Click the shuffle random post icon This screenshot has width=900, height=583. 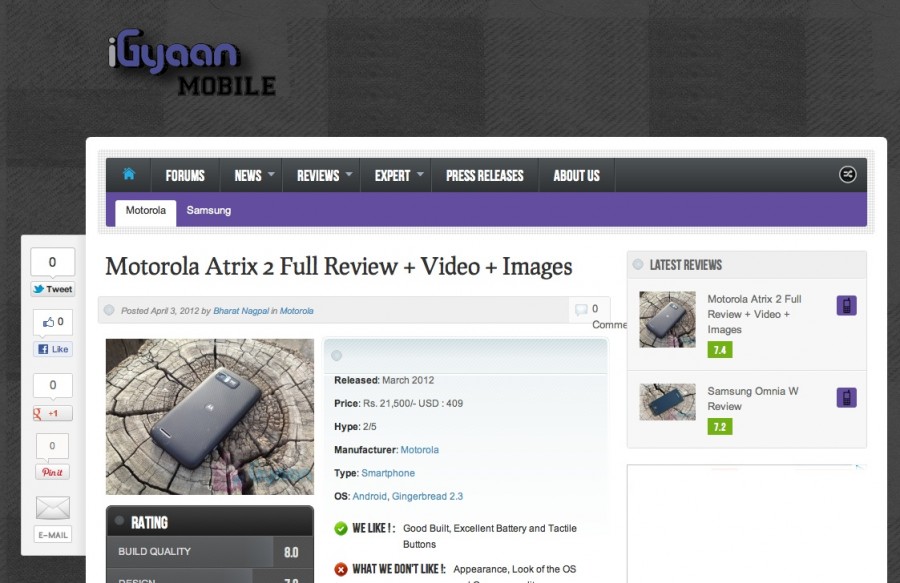847,175
